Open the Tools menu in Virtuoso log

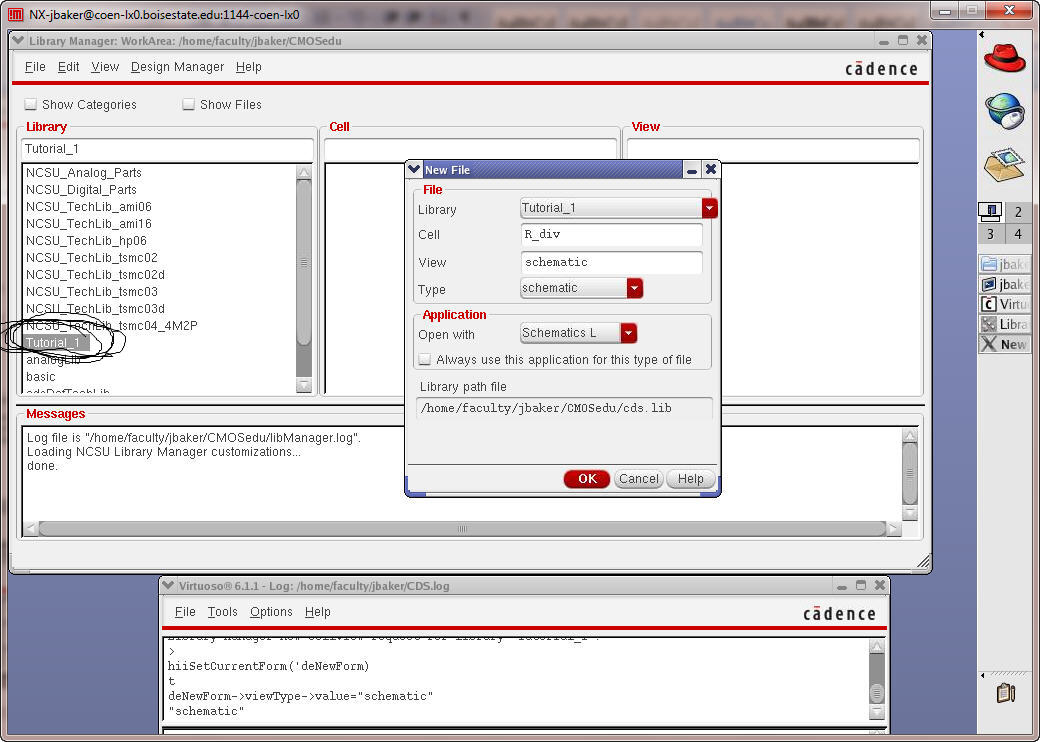222,612
